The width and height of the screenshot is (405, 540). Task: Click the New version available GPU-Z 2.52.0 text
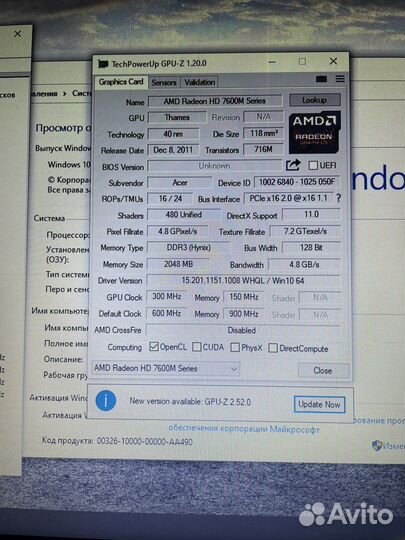tap(190, 402)
